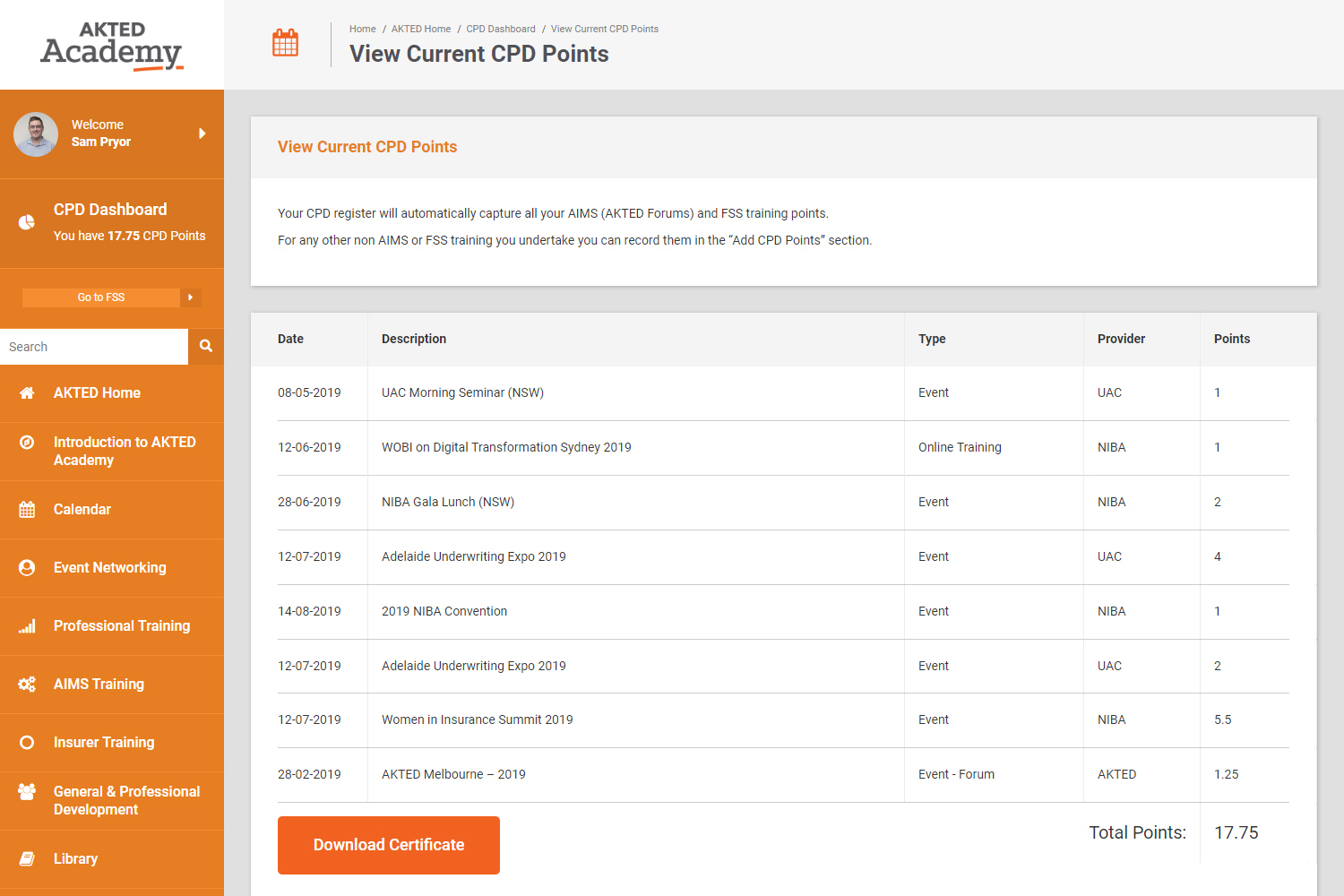Click the Professional Training bar chart icon

coord(27,626)
